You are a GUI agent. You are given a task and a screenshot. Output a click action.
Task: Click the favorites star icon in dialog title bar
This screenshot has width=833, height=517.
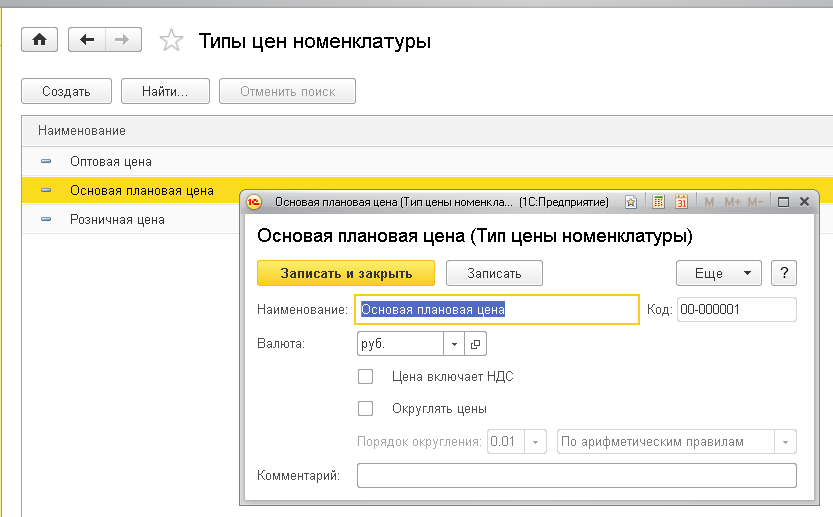click(631, 202)
